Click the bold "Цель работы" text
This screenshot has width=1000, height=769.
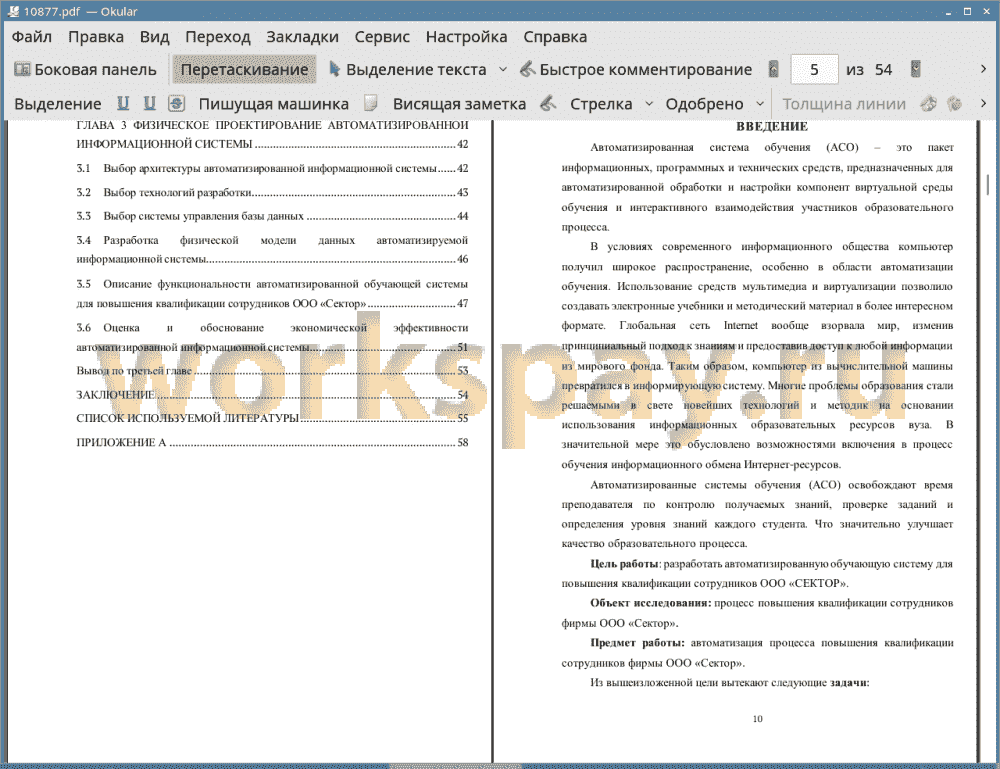point(624,564)
